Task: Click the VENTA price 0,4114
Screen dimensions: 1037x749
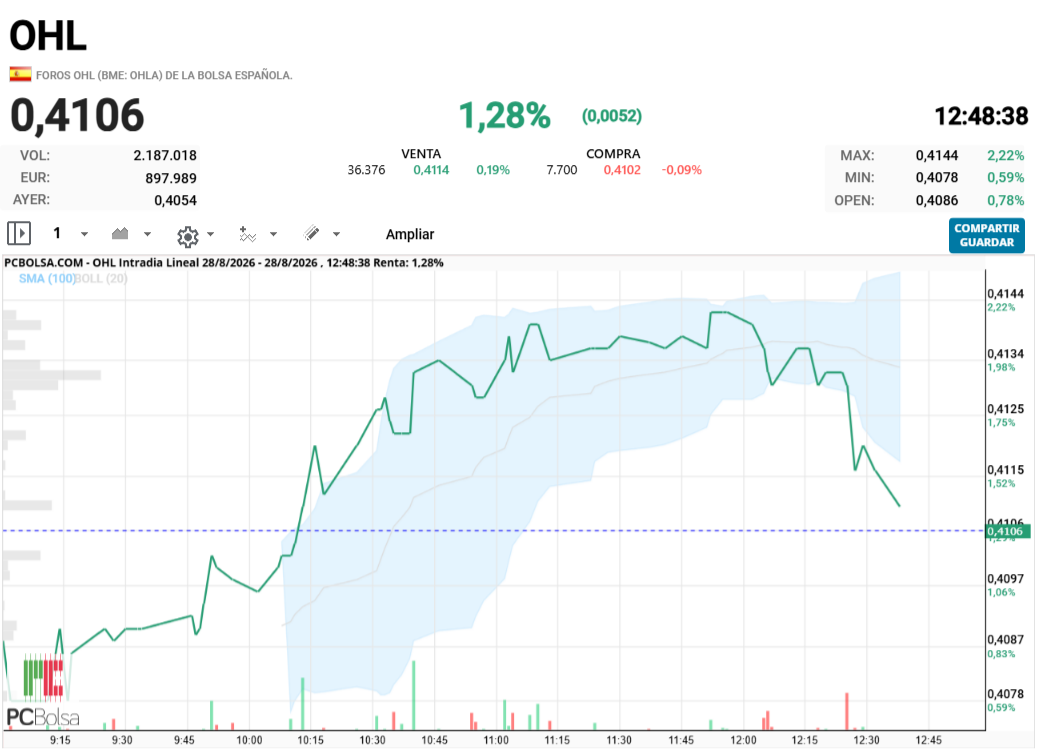Action: pyautogui.click(x=431, y=170)
